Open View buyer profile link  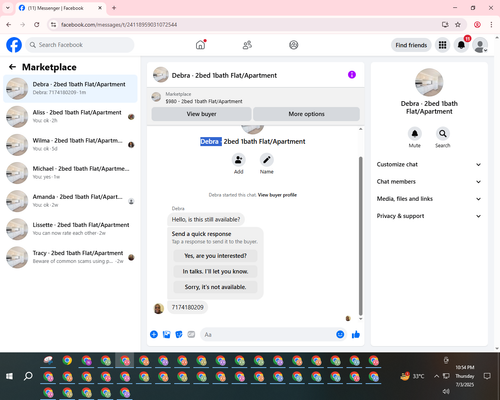(277, 195)
